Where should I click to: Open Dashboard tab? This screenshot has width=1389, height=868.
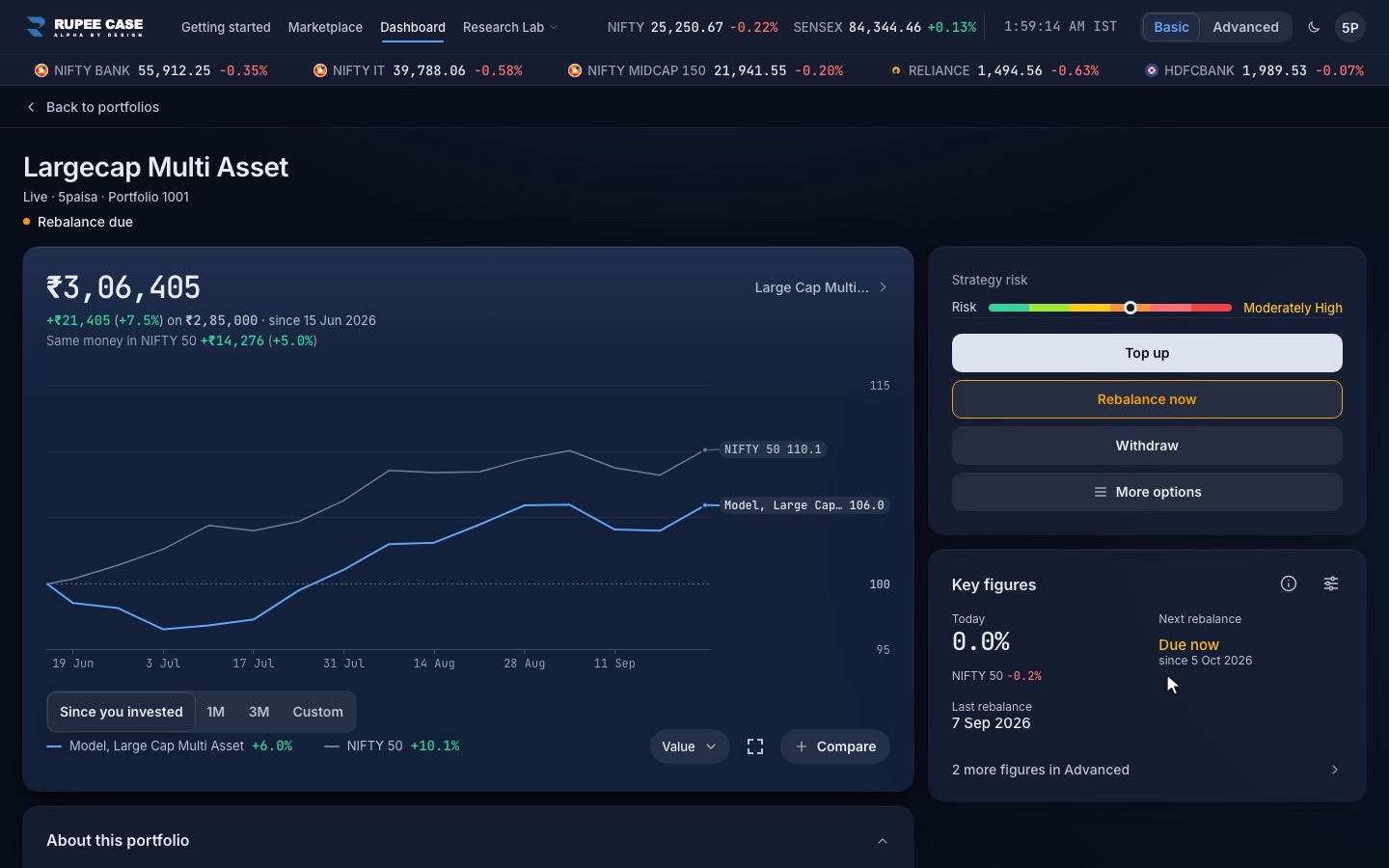click(413, 27)
